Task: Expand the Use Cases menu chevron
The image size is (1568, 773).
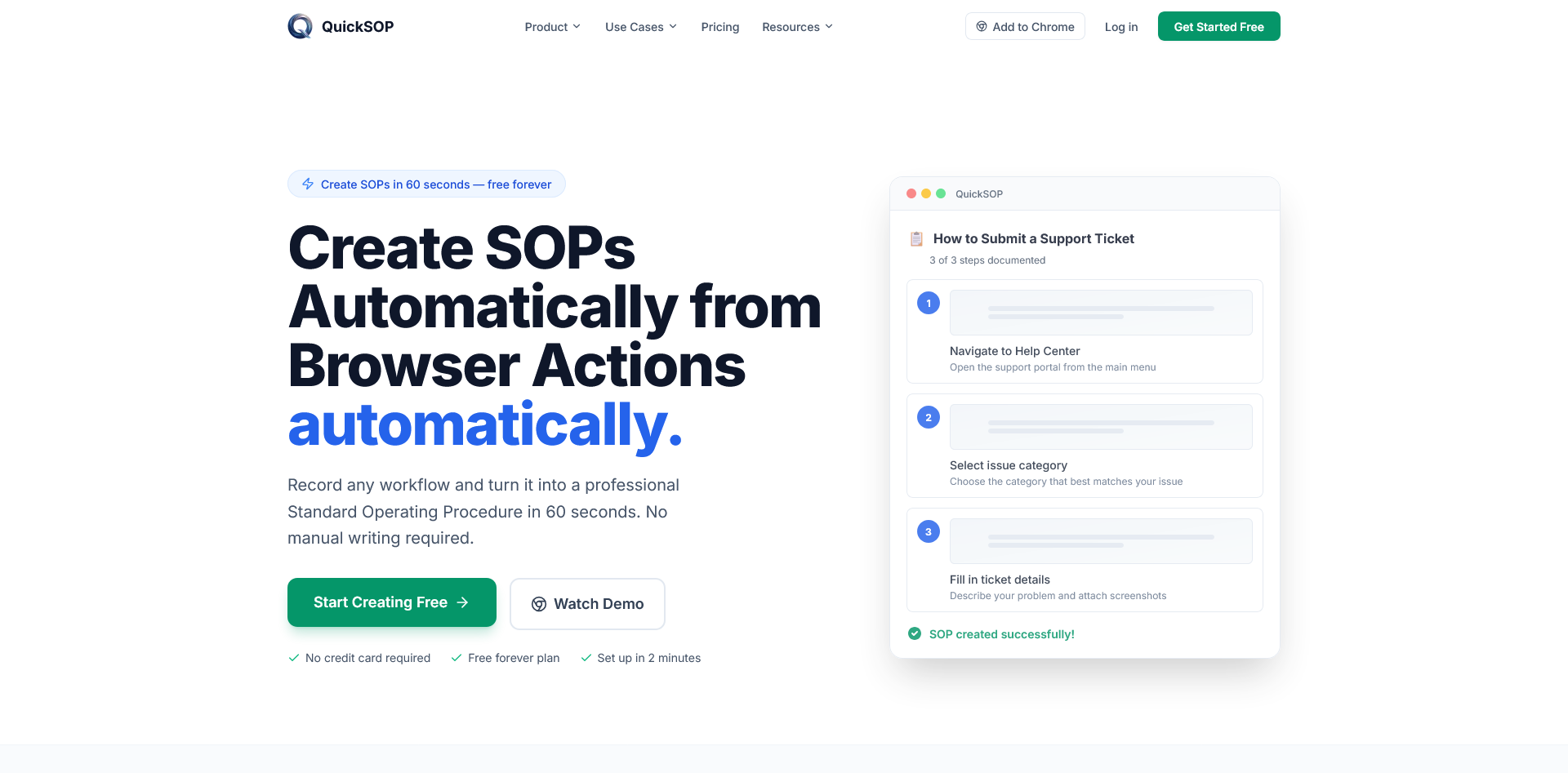Action: point(673,27)
